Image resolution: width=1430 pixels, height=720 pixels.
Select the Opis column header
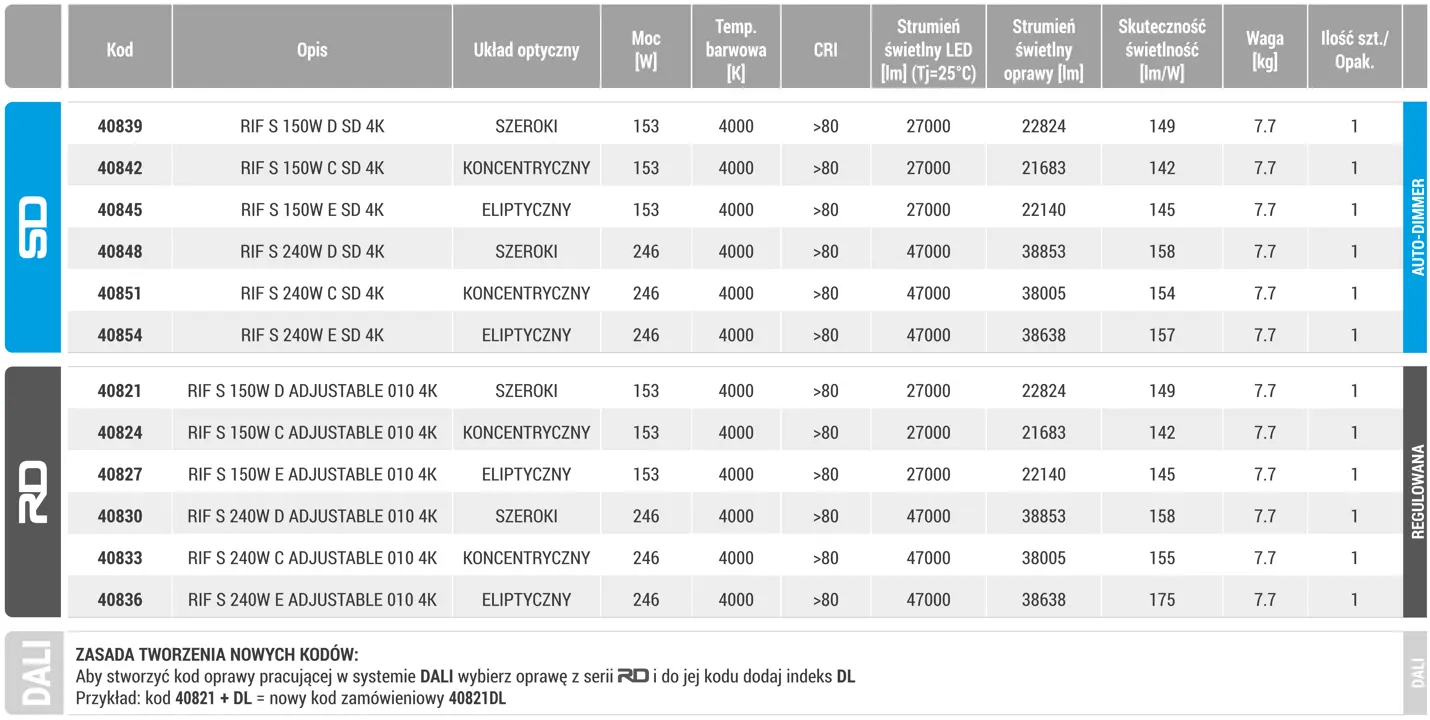pyautogui.click(x=312, y=49)
